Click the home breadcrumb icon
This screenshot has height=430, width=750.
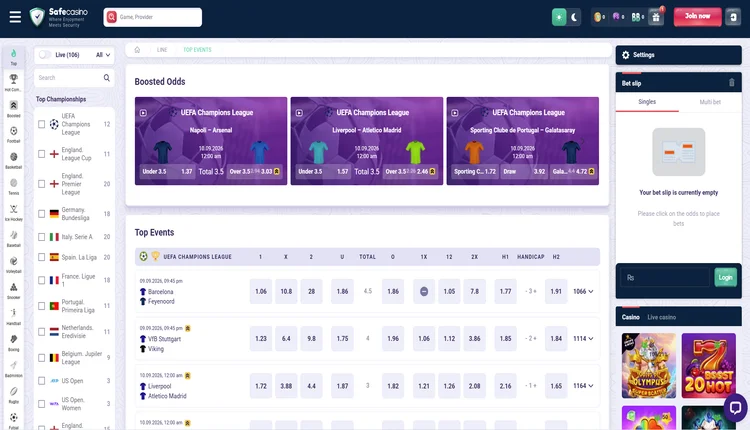[137, 50]
